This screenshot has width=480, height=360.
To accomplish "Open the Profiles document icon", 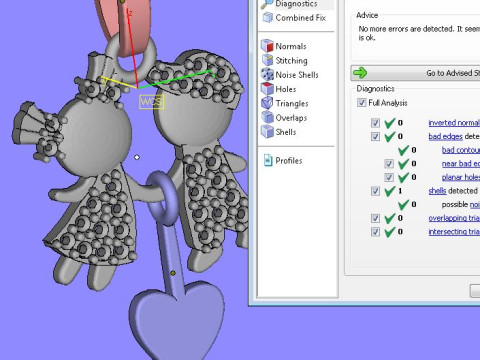I will (x=268, y=160).
